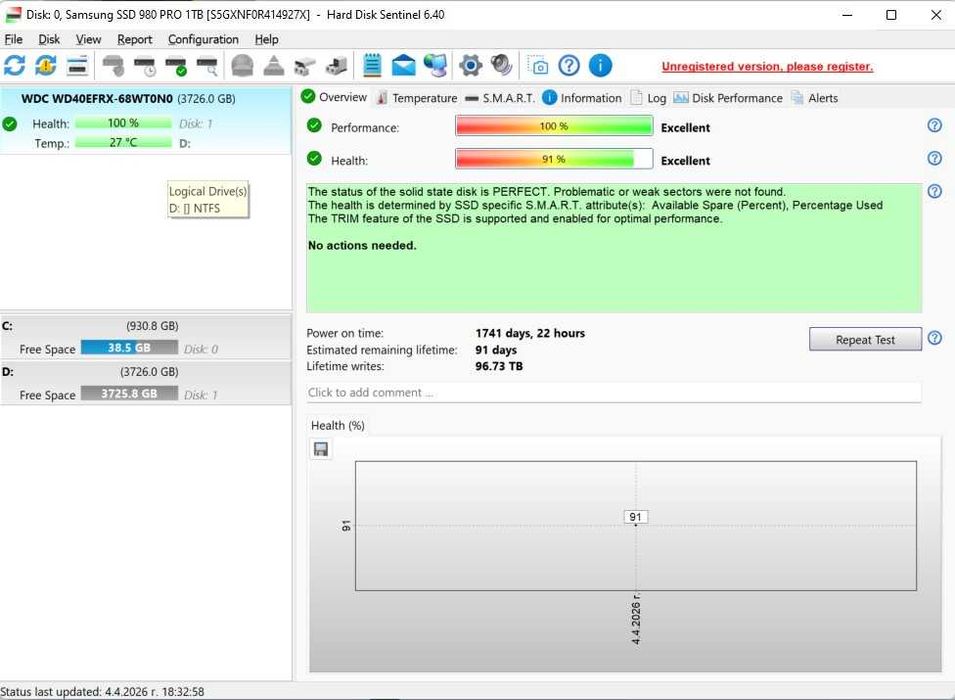Image resolution: width=955 pixels, height=700 pixels.
Task: Click the disk with shield toolbar icon
Action: point(113,65)
